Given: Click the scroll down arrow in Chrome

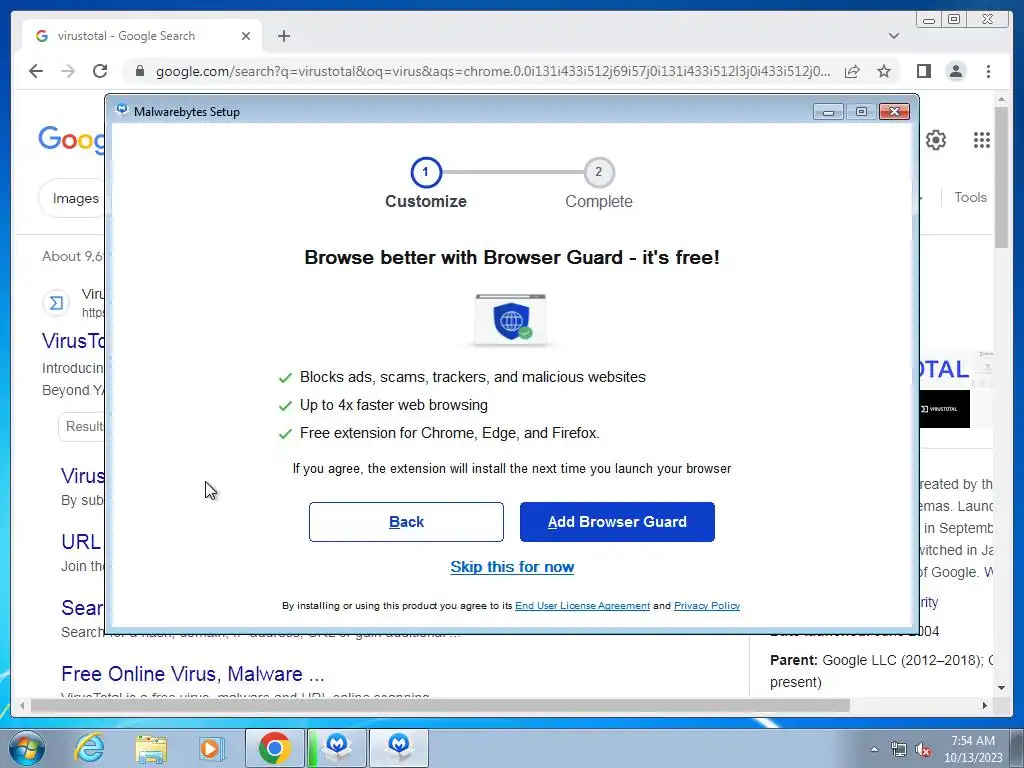Looking at the screenshot, I should point(1002,687).
